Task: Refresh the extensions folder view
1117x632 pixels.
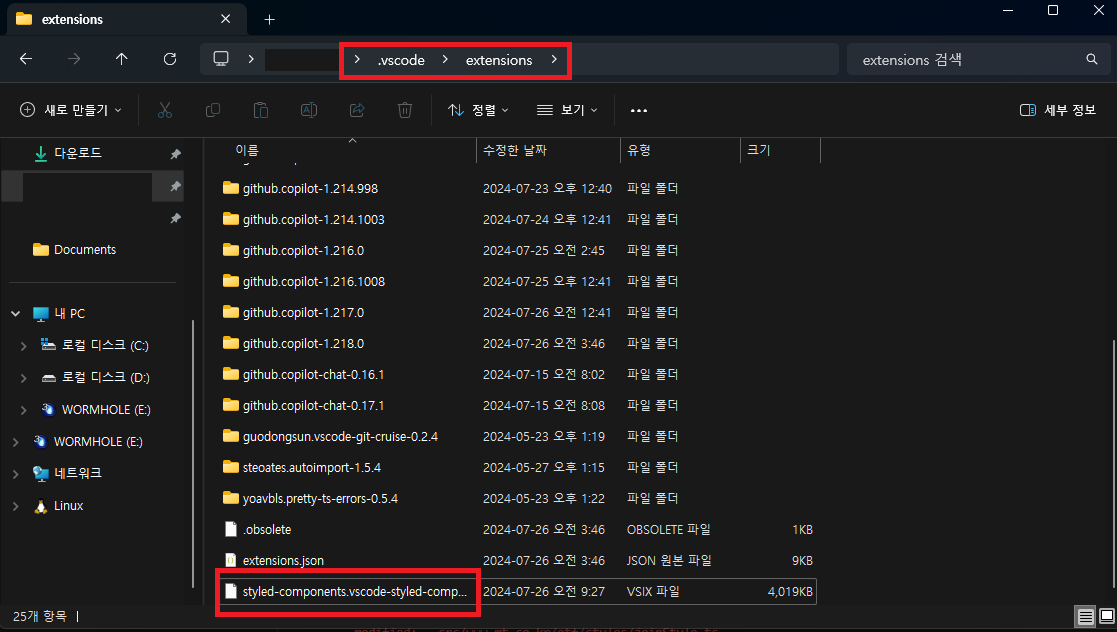Action: pos(170,59)
